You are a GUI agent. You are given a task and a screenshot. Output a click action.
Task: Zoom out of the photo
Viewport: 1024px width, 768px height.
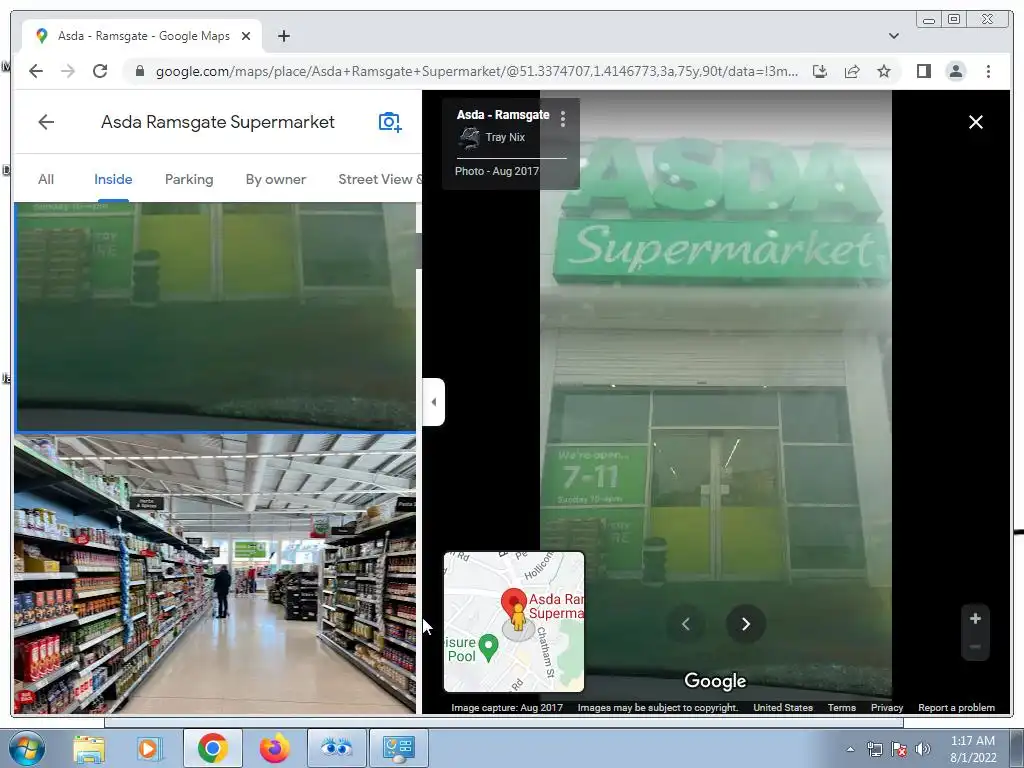coord(975,647)
